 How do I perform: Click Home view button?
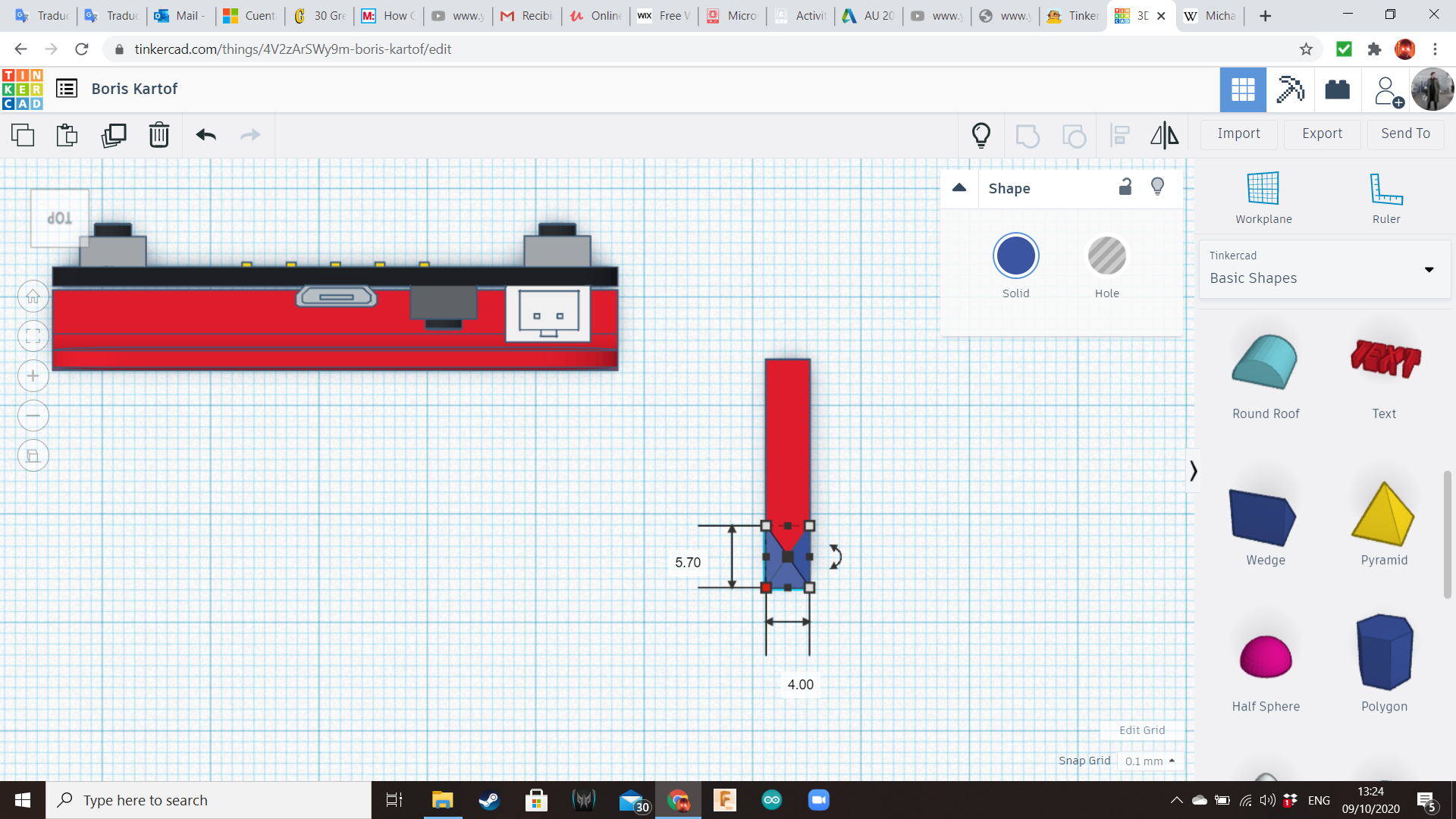pos(33,297)
